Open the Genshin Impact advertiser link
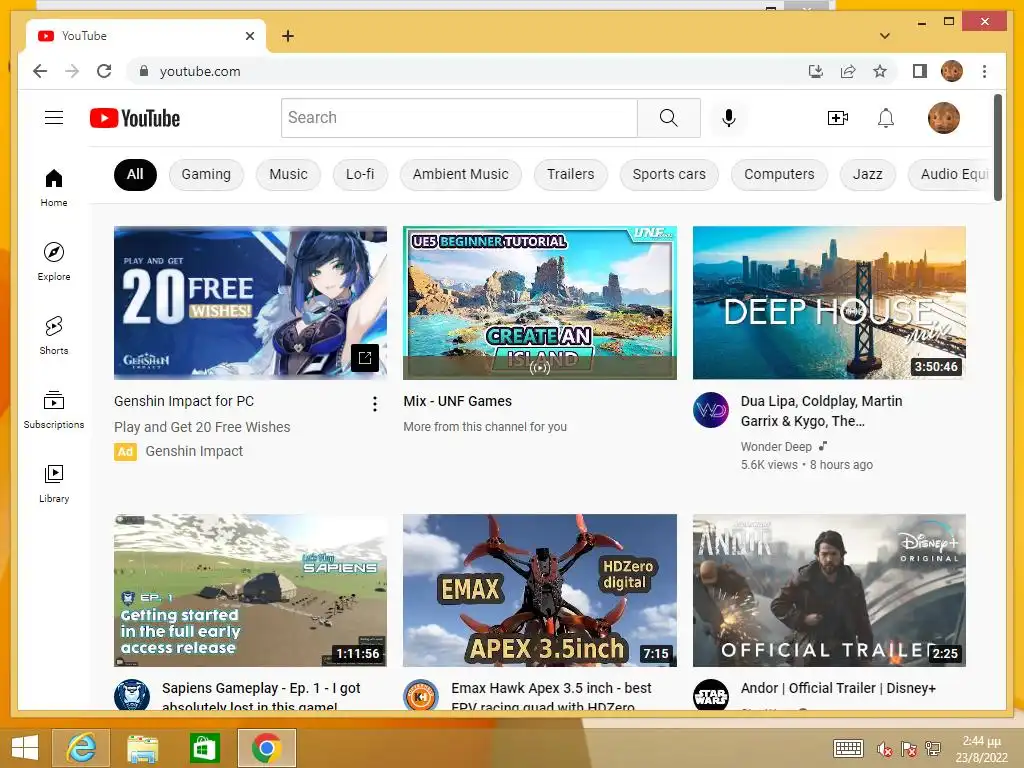Viewport: 1024px width, 768px height. pyautogui.click(x=194, y=451)
